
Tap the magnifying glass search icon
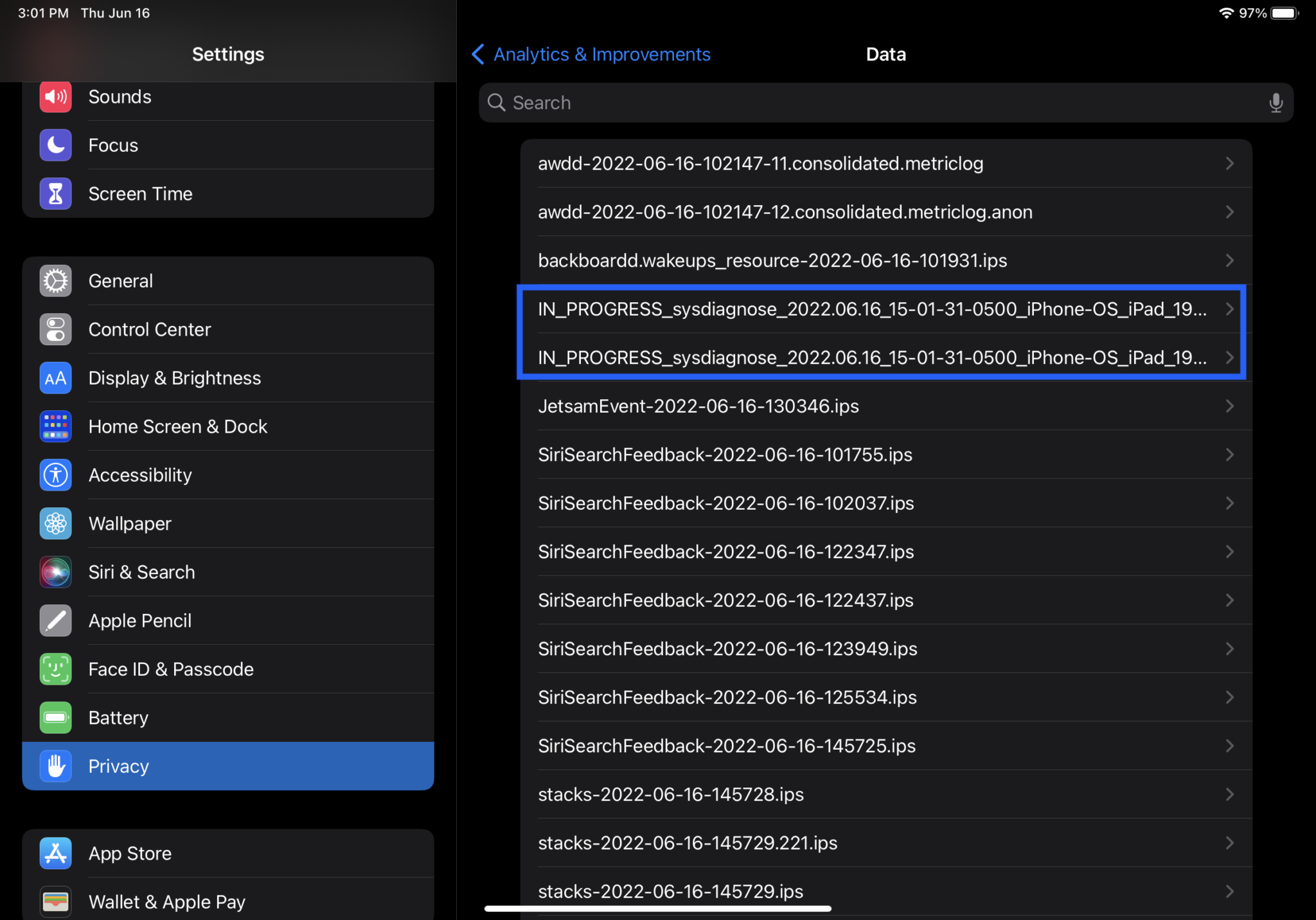coord(496,103)
